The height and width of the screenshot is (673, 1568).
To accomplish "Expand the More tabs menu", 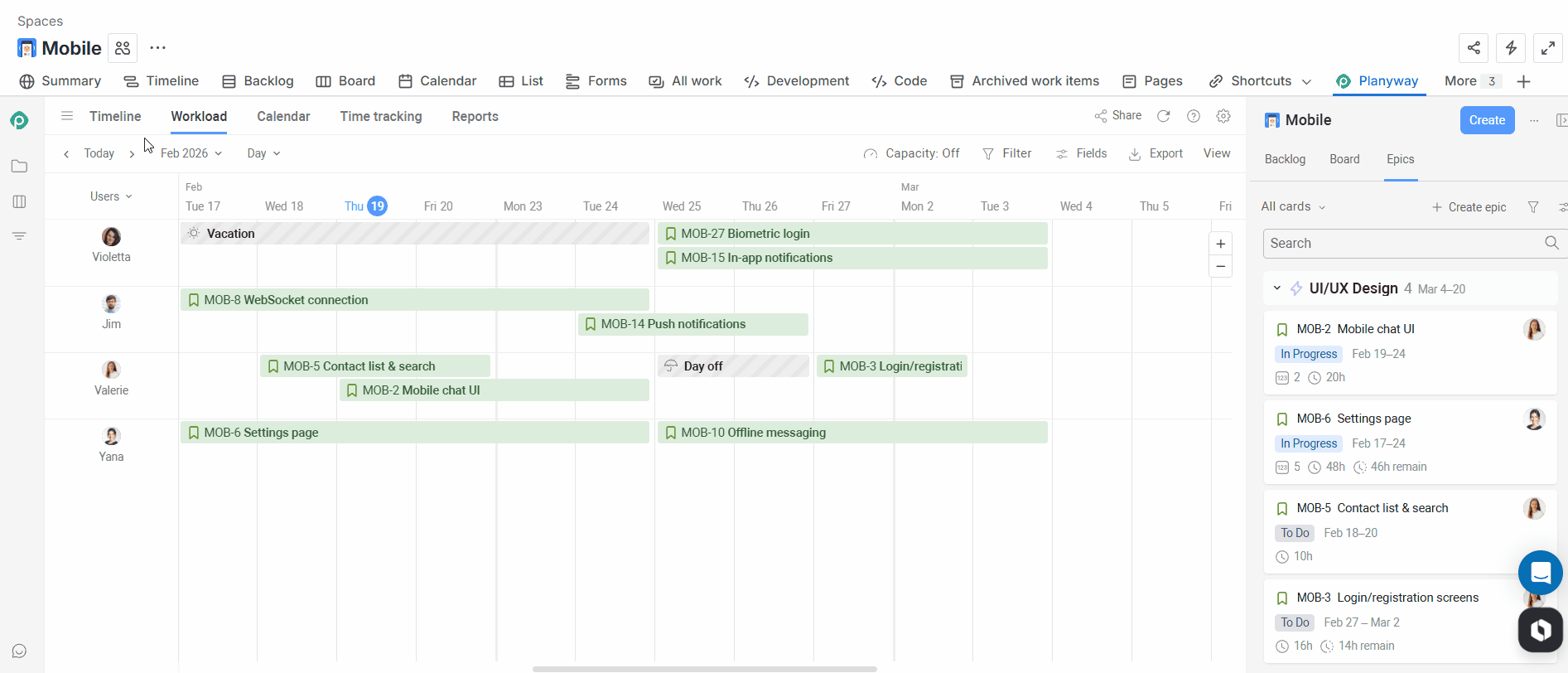I will click(1472, 81).
